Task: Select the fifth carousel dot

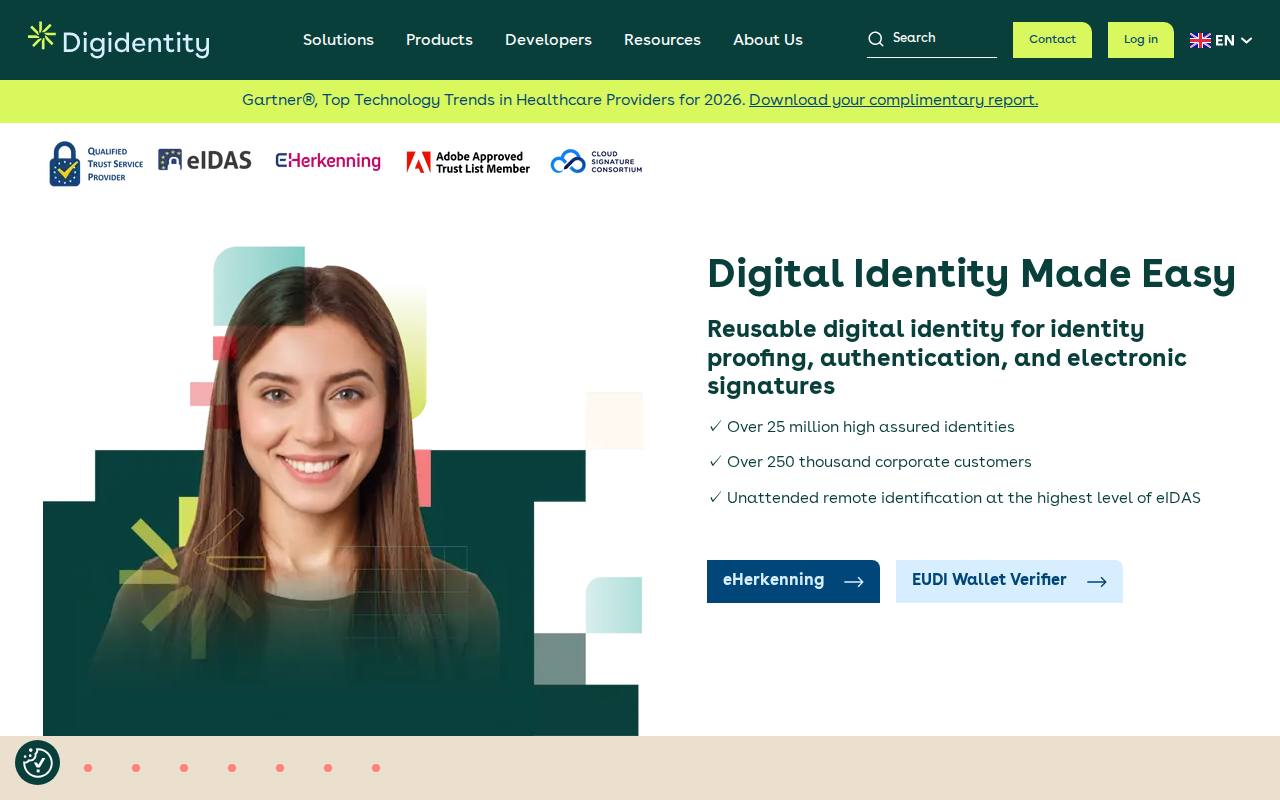Action: point(280,768)
